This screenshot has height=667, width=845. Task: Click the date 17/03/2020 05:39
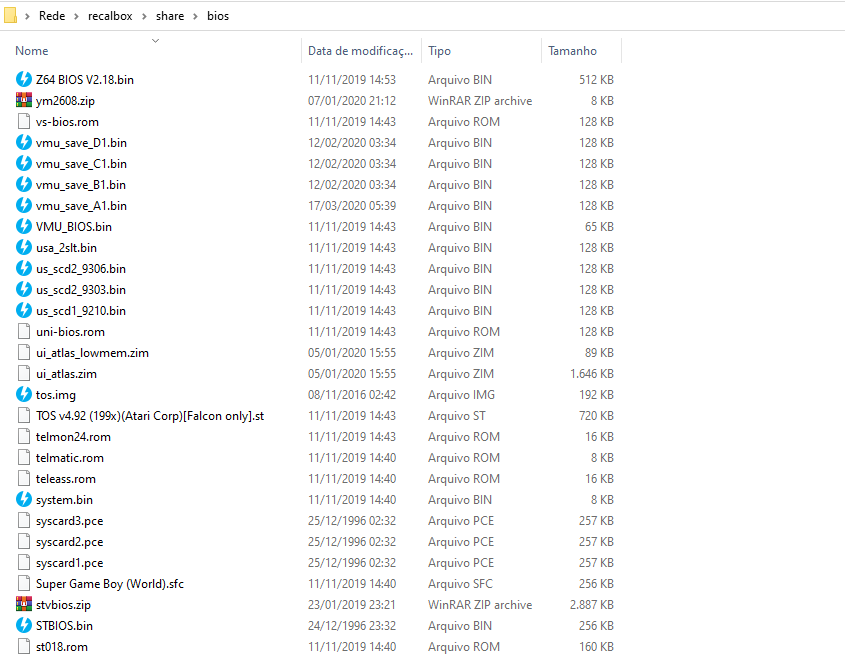point(352,205)
